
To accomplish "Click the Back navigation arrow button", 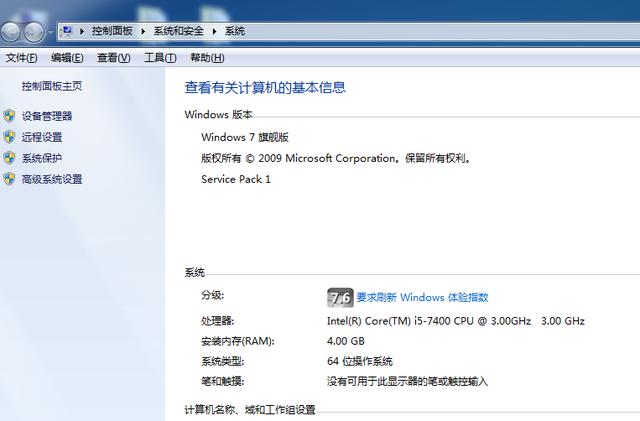I will [x=10, y=31].
